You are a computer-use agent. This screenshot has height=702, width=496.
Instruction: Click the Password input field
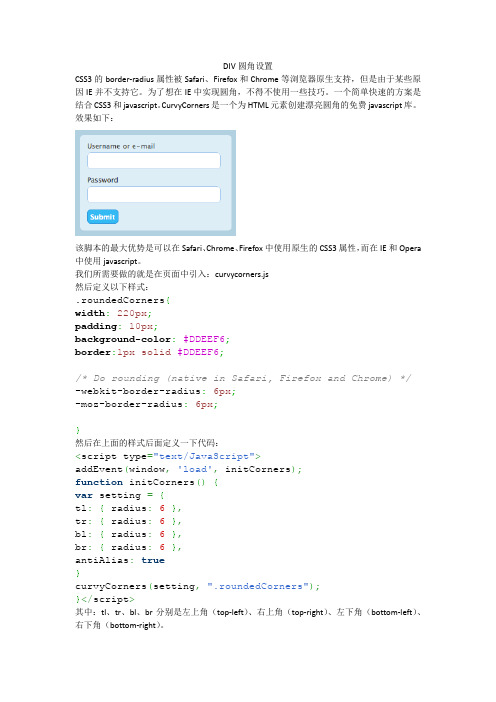(154, 194)
